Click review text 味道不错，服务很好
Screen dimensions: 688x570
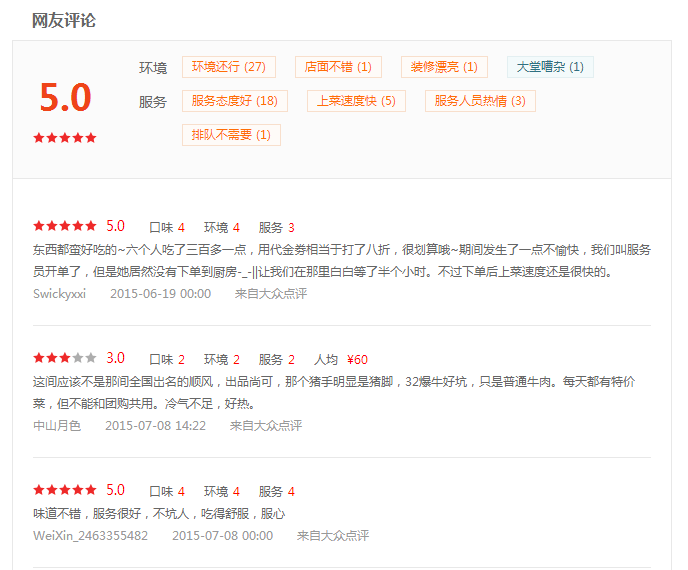tap(159, 514)
